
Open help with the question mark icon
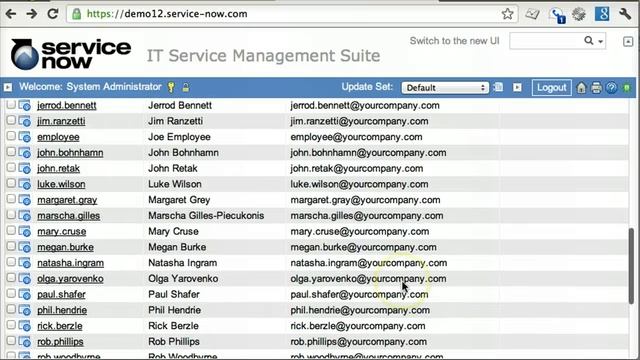611,87
